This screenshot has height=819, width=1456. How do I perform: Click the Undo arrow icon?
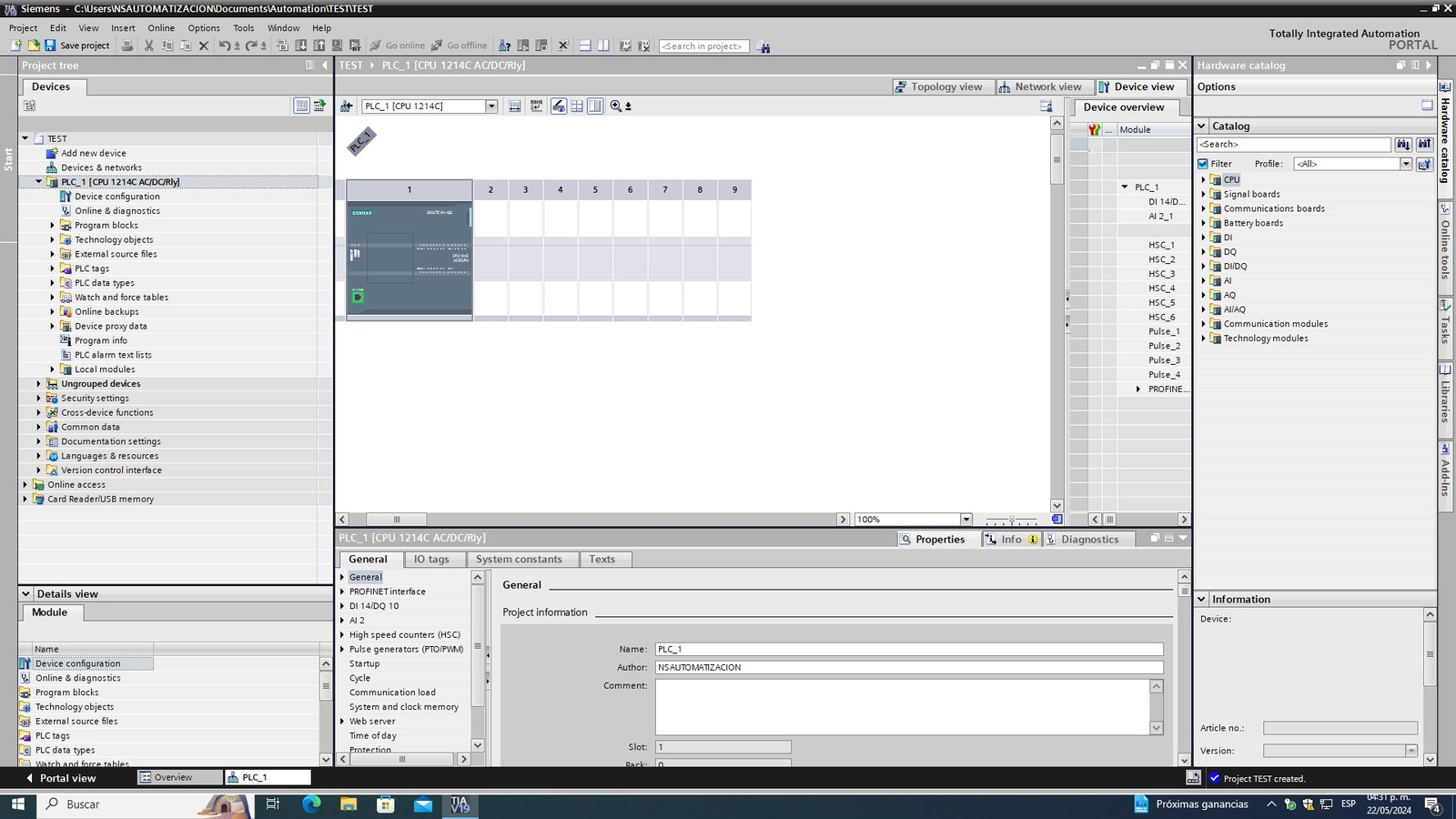pos(224,45)
